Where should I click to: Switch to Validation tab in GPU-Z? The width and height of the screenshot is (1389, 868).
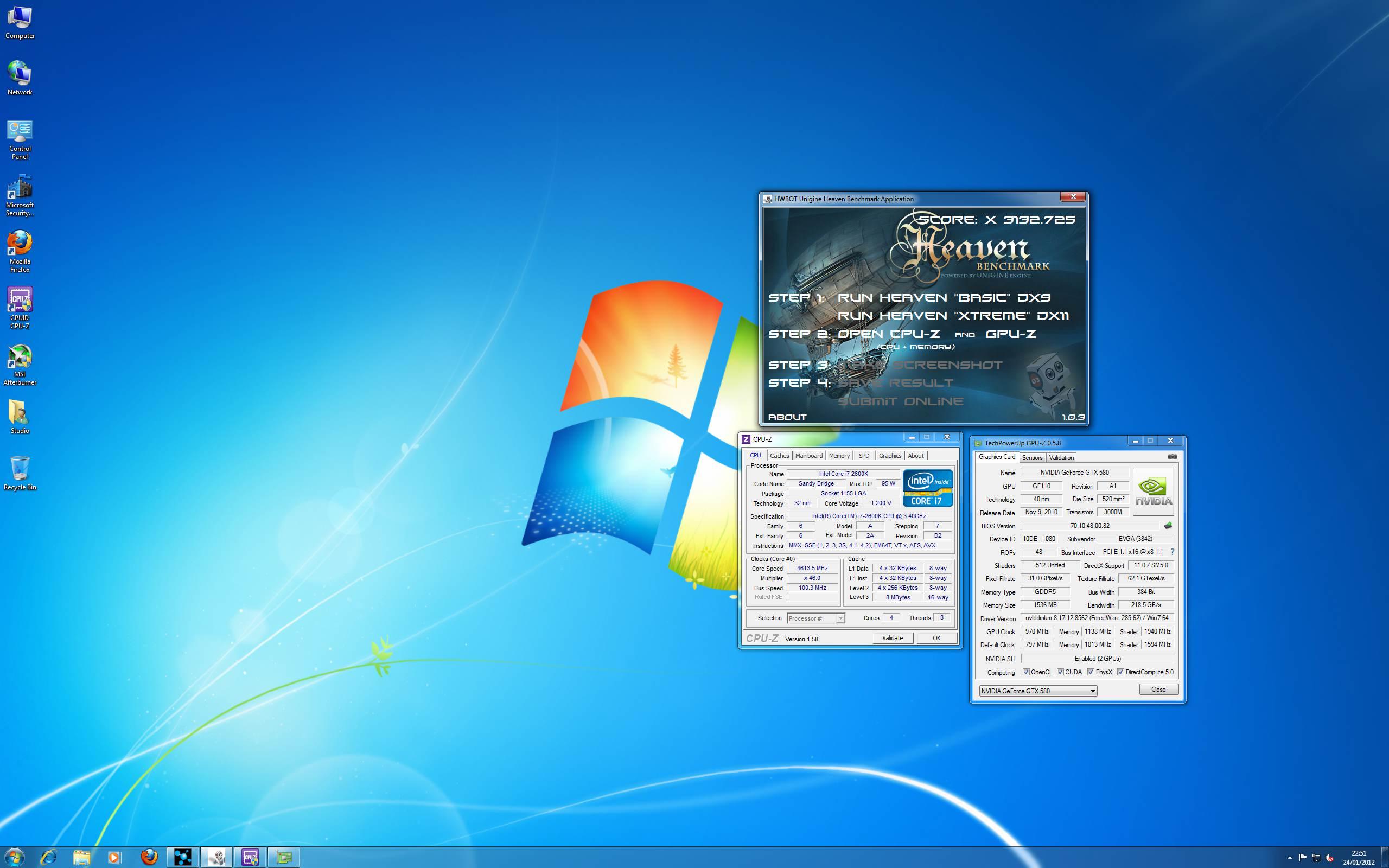point(1061,457)
